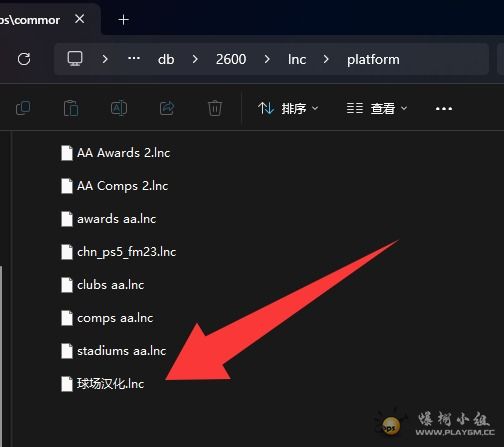Open the 排序 sort dropdown
The width and height of the screenshot is (504, 447).
[288, 108]
